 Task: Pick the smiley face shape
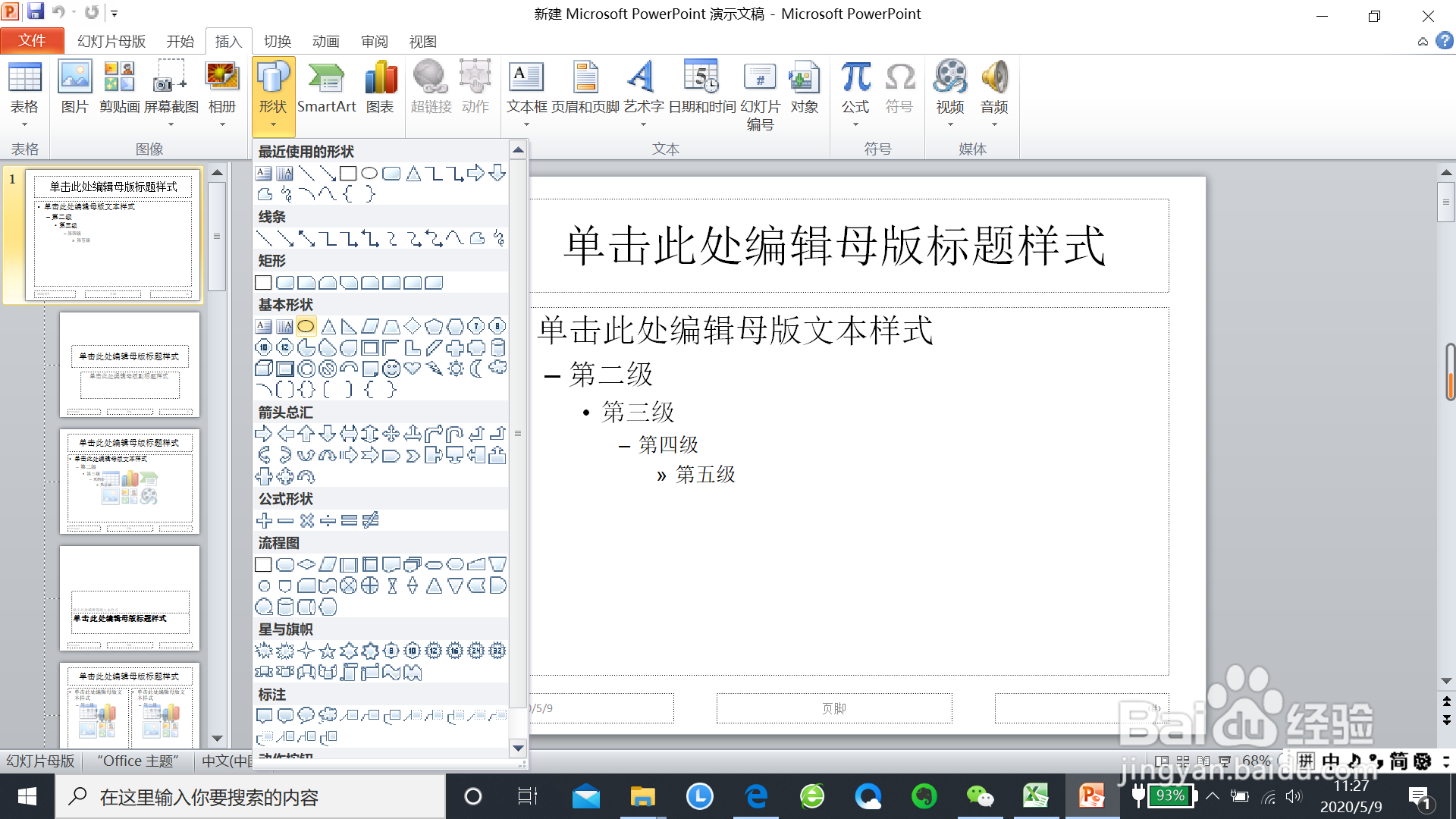tap(391, 369)
